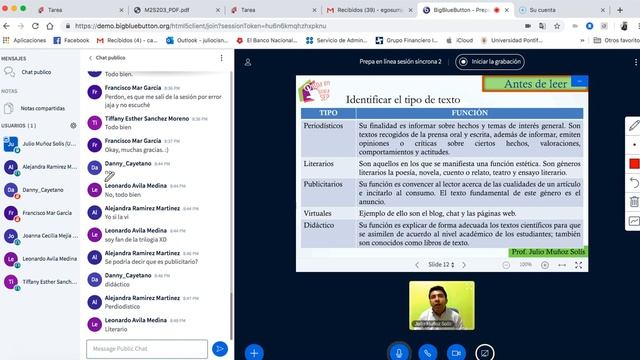This screenshot has width=640, height=360.
Task: Go back in browser history
Action: (7, 26)
